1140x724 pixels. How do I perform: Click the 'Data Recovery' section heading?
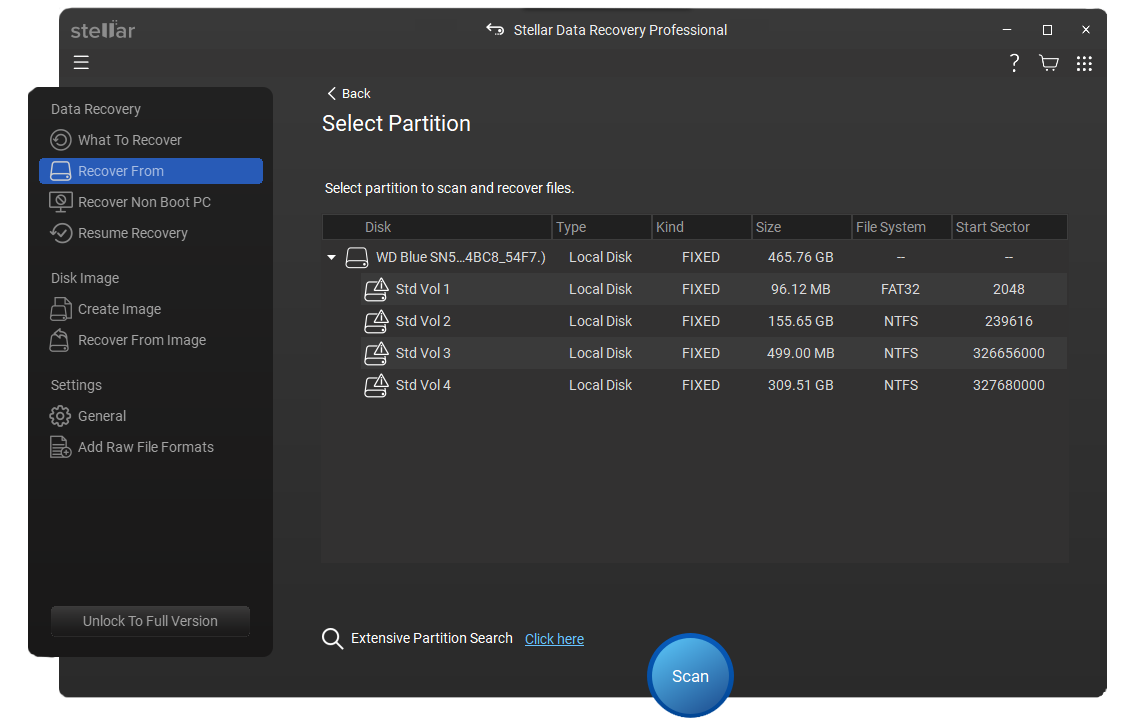coord(95,109)
